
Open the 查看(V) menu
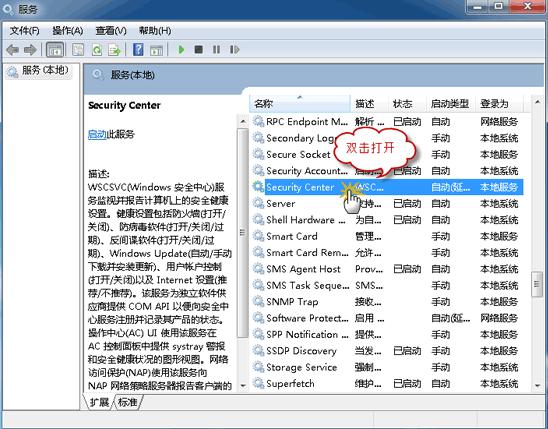pos(111,31)
